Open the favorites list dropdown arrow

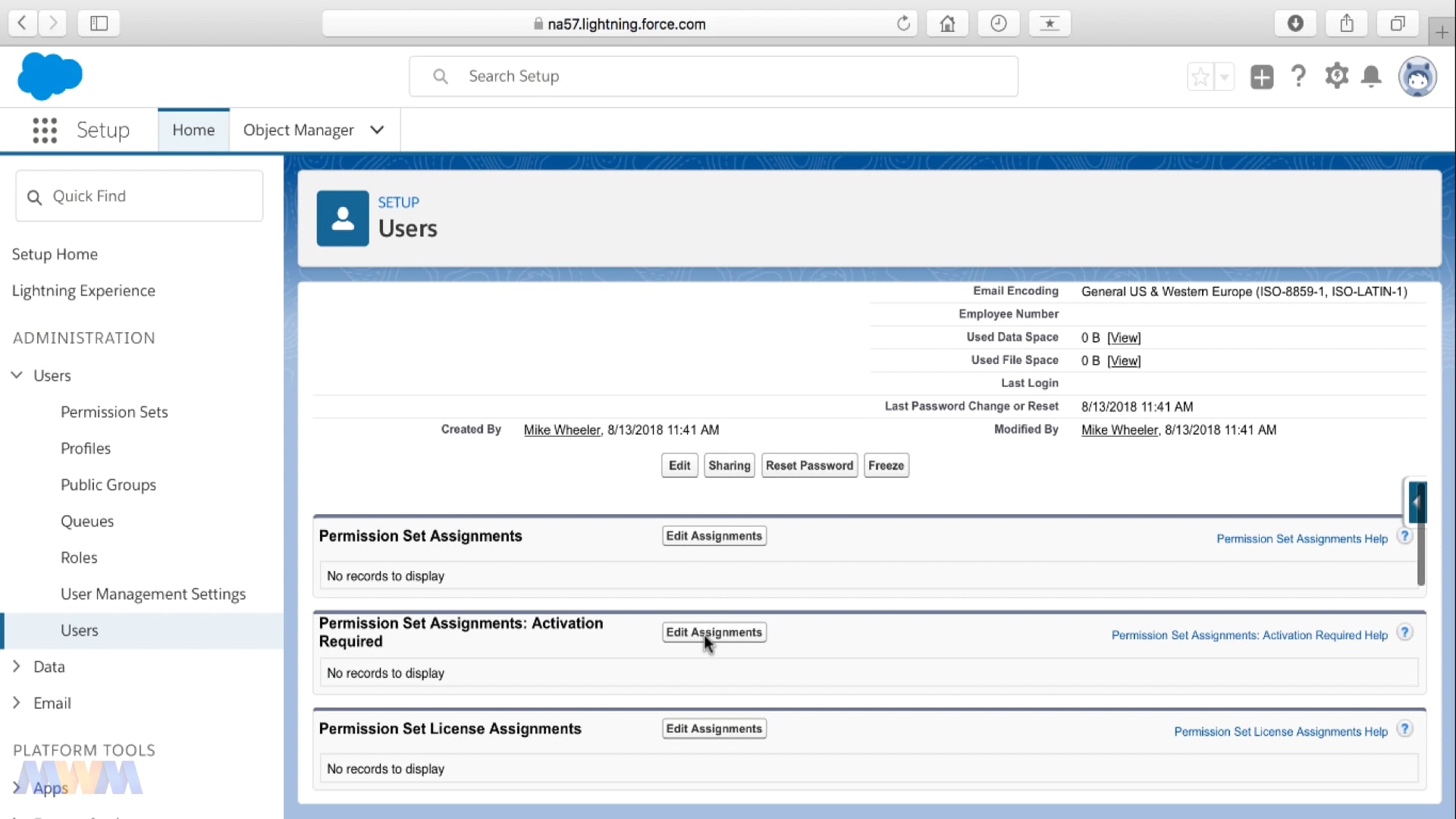click(1224, 77)
